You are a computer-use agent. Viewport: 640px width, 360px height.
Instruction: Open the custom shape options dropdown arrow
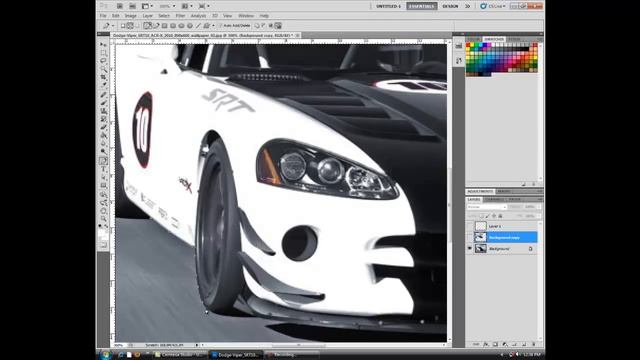(213, 25)
